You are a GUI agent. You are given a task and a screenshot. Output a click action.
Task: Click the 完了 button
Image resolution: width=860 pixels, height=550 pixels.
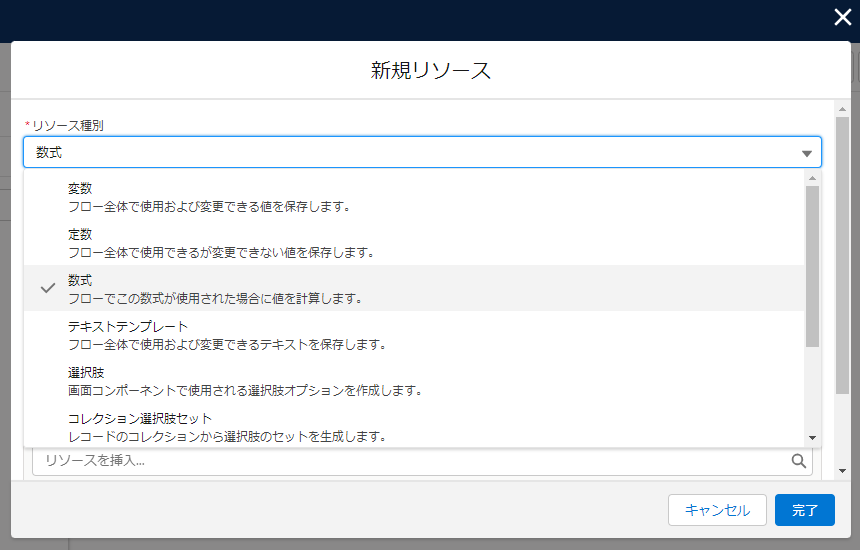pyautogui.click(x=805, y=510)
